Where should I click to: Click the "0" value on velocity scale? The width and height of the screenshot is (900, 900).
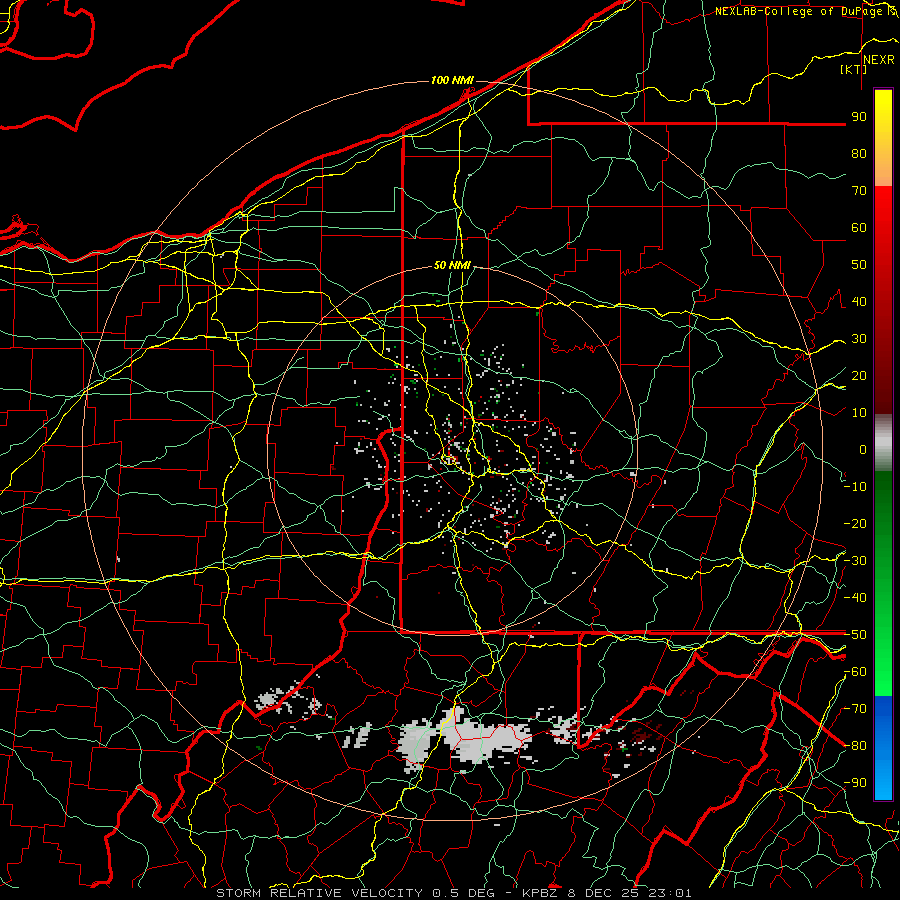point(863,450)
